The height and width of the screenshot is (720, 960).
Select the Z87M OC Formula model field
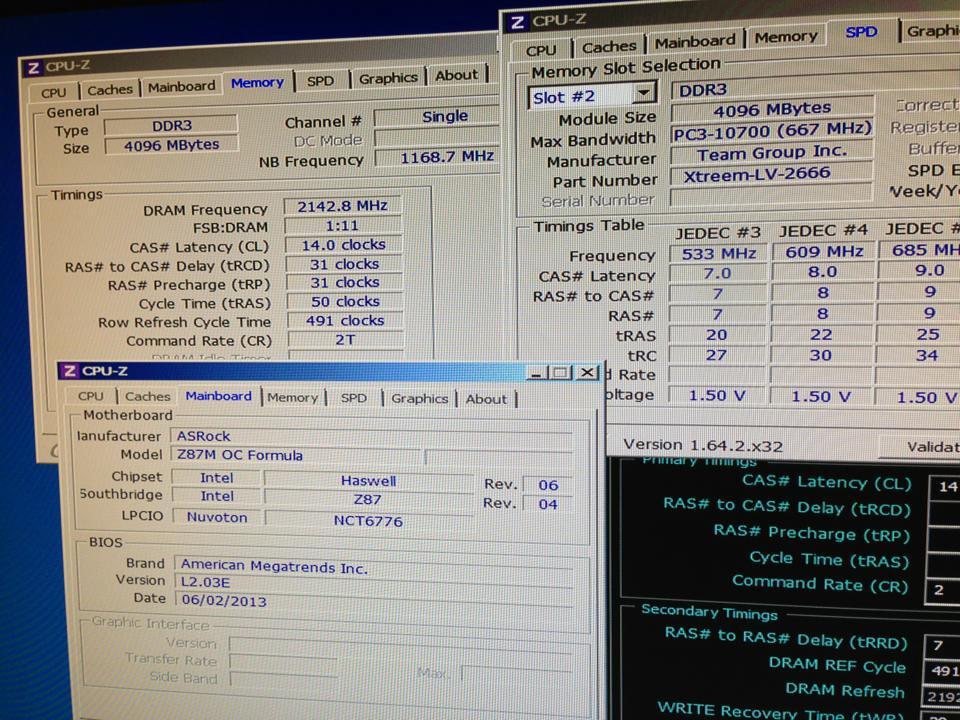point(295,456)
